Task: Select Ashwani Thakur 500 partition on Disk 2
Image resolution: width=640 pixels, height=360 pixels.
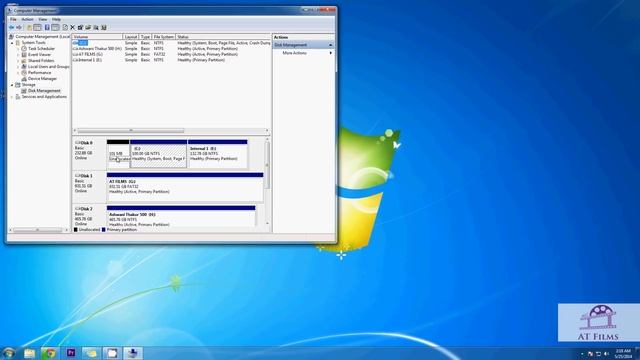Action: point(181,216)
